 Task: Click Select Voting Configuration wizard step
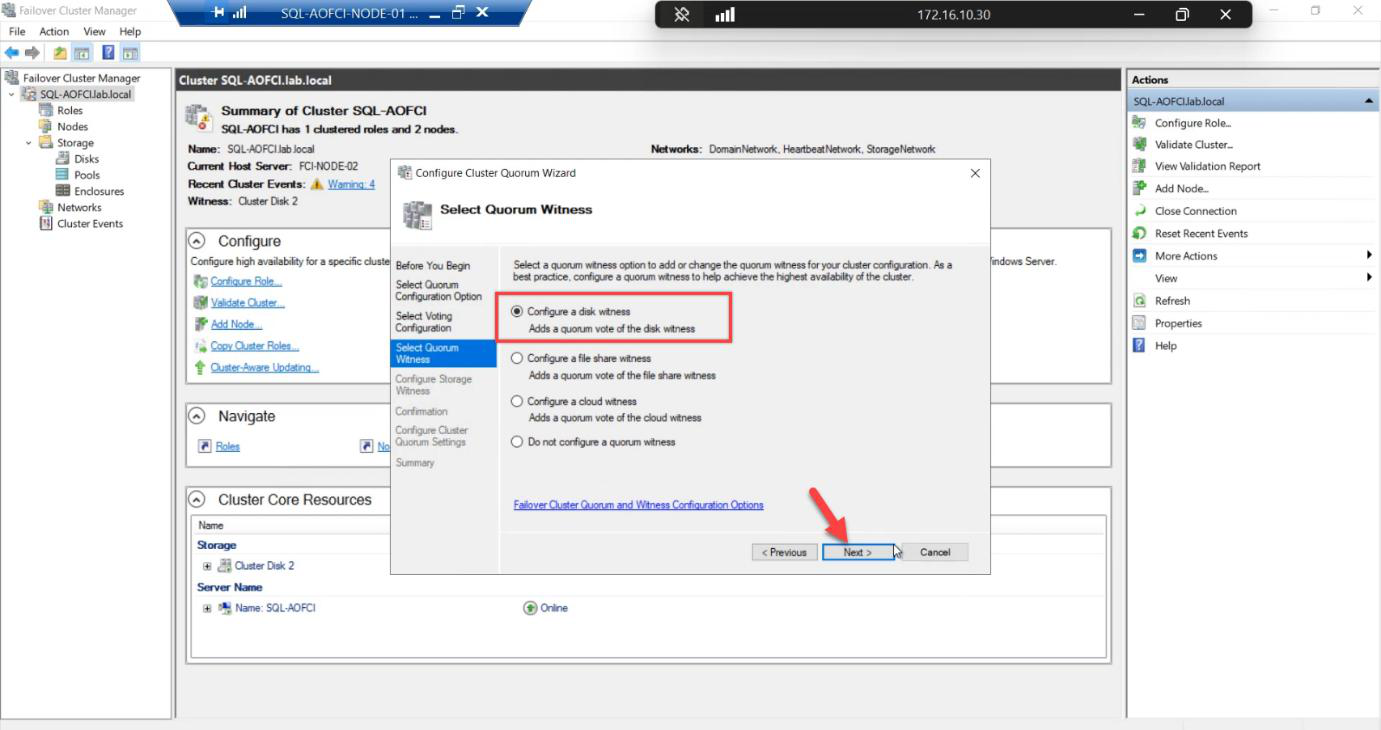(x=424, y=322)
